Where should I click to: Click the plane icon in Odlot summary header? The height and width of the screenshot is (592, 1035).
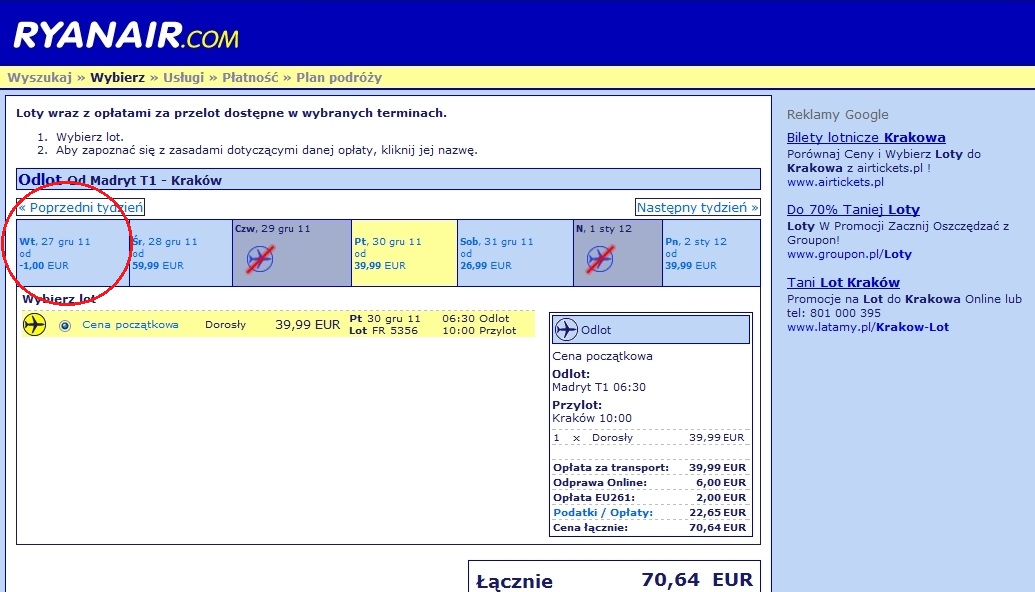click(566, 329)
